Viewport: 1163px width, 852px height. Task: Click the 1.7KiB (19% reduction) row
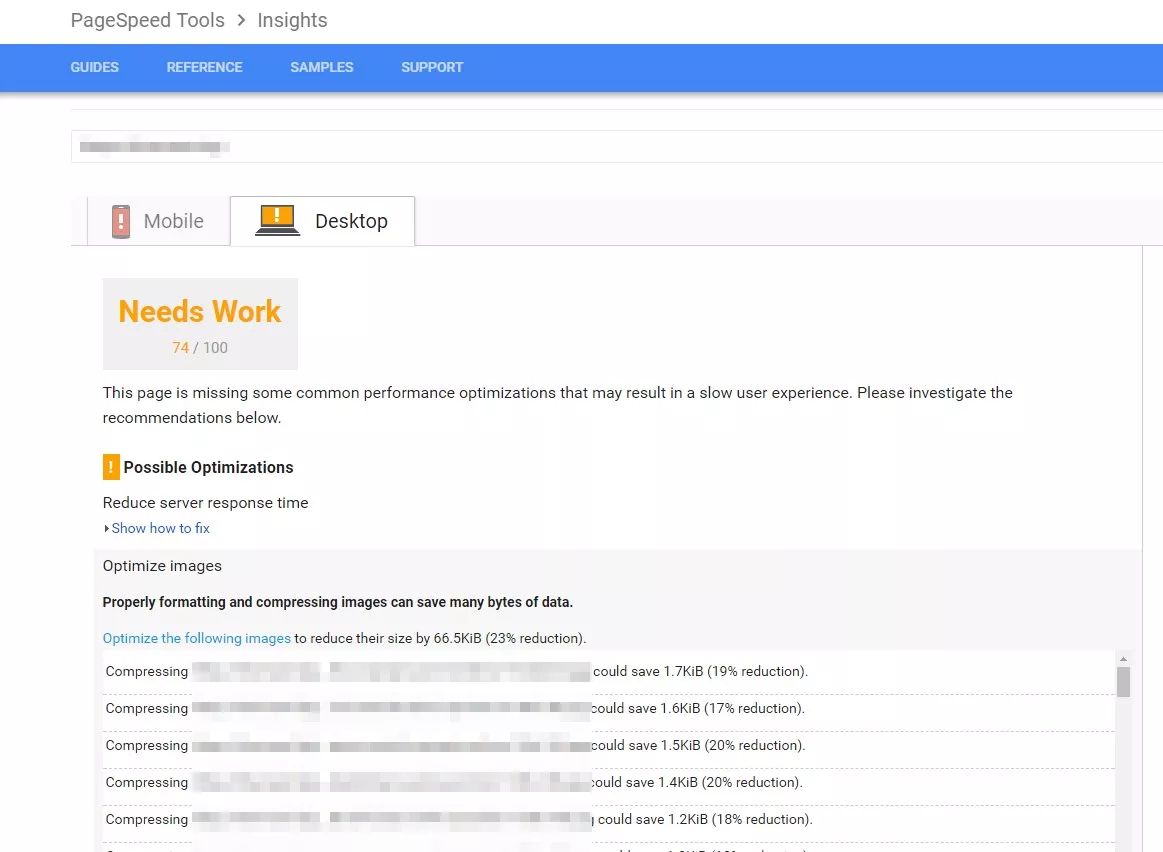[x=608, y=672]
